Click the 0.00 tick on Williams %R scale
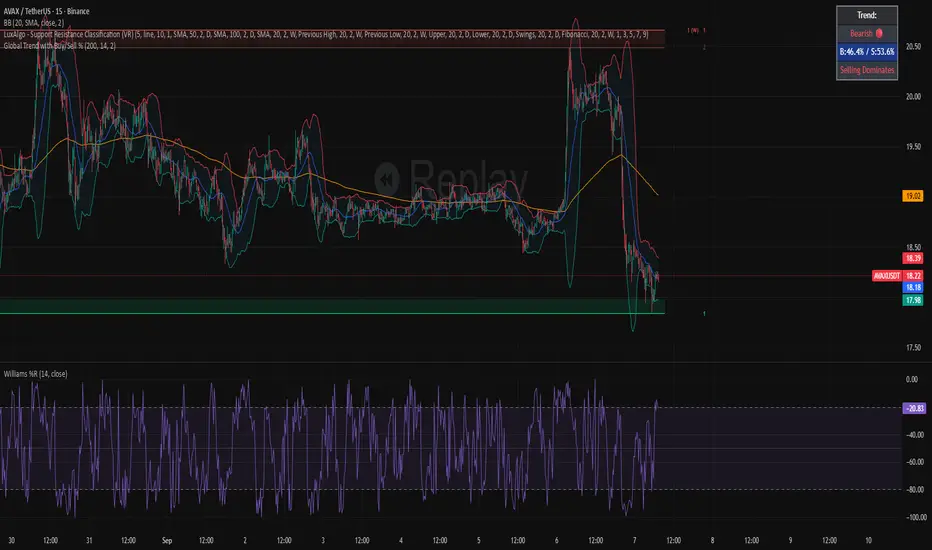The width and height of the screenshot is (932, 550). point(911,379)
